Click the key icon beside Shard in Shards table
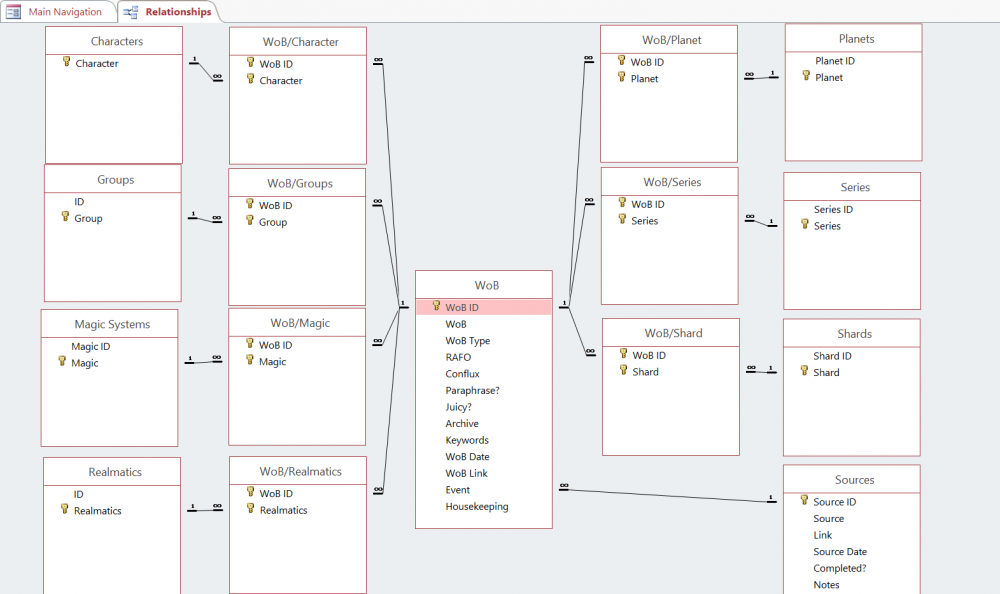The height and width of the screenshot is (594, 1000). (x=804, y=371)
